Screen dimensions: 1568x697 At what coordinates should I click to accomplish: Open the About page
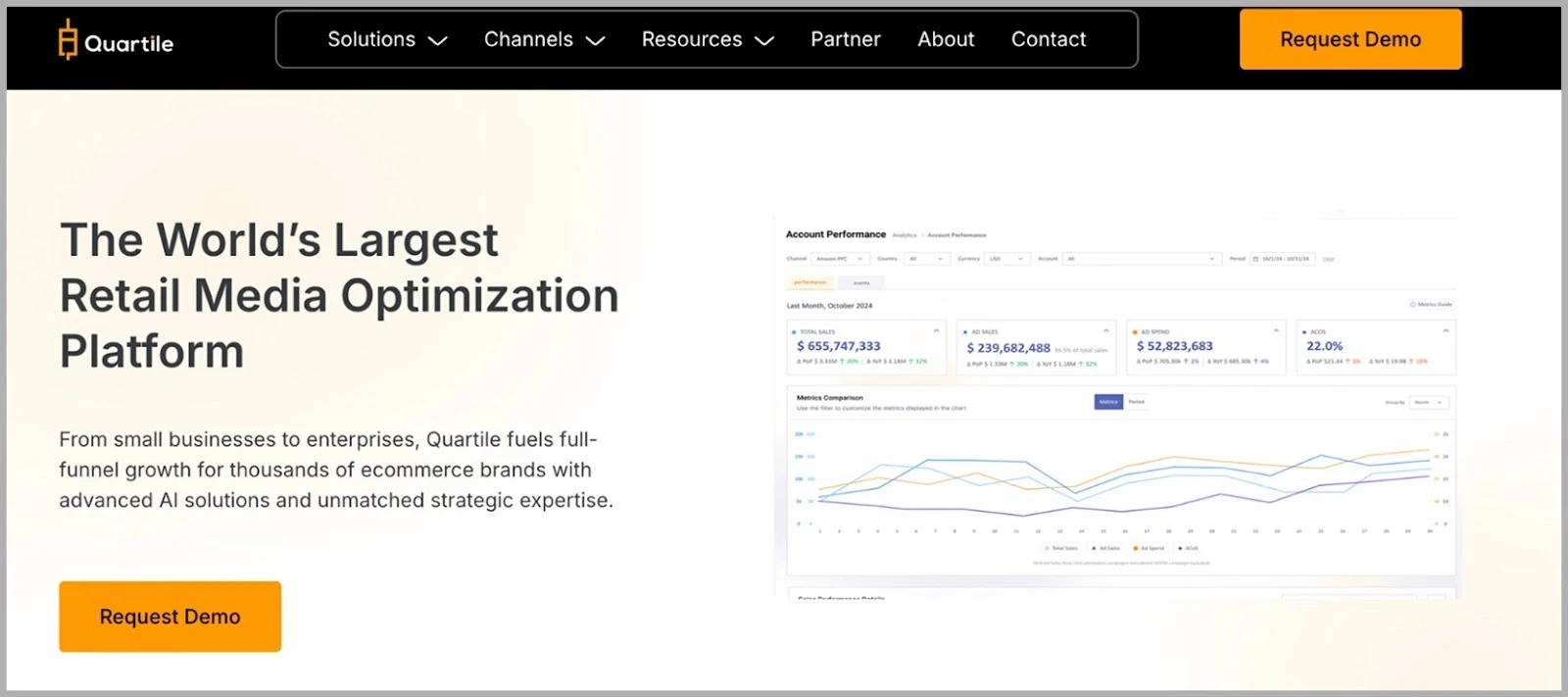click(x=946, y=39)
